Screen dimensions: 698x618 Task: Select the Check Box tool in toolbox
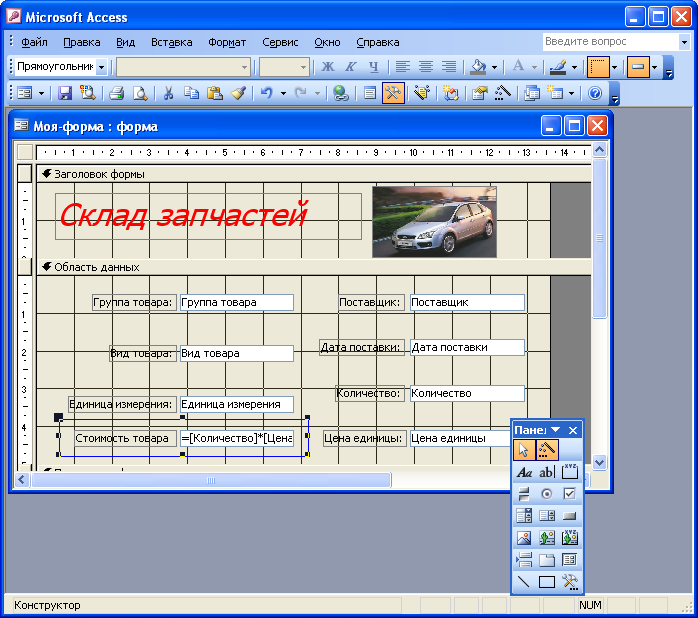tap(570, 494)
